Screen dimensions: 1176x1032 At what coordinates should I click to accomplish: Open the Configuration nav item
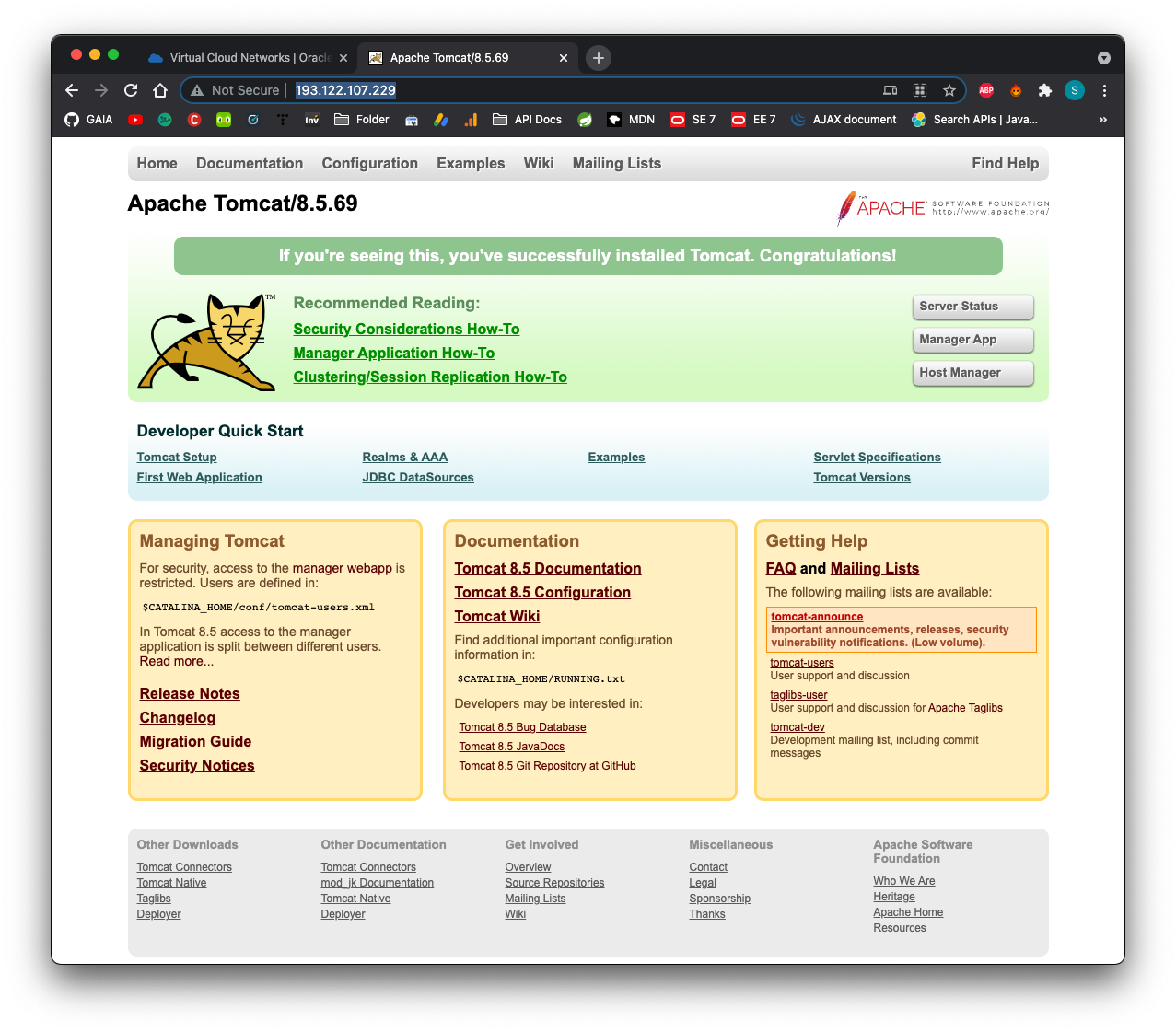pyautogui.click(x=370, y=164)
